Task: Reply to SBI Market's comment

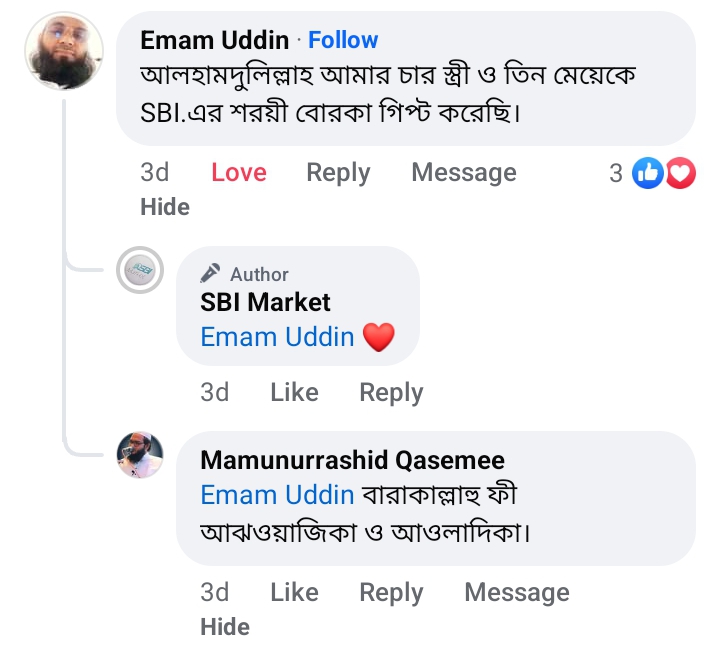Action: tap(391, 393)
